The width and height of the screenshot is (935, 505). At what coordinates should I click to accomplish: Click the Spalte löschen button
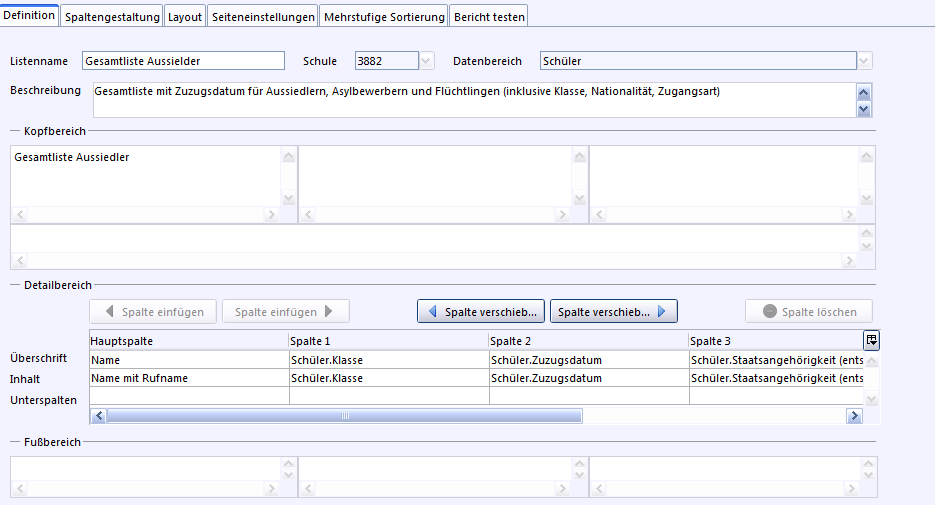[x=809, y=312]
